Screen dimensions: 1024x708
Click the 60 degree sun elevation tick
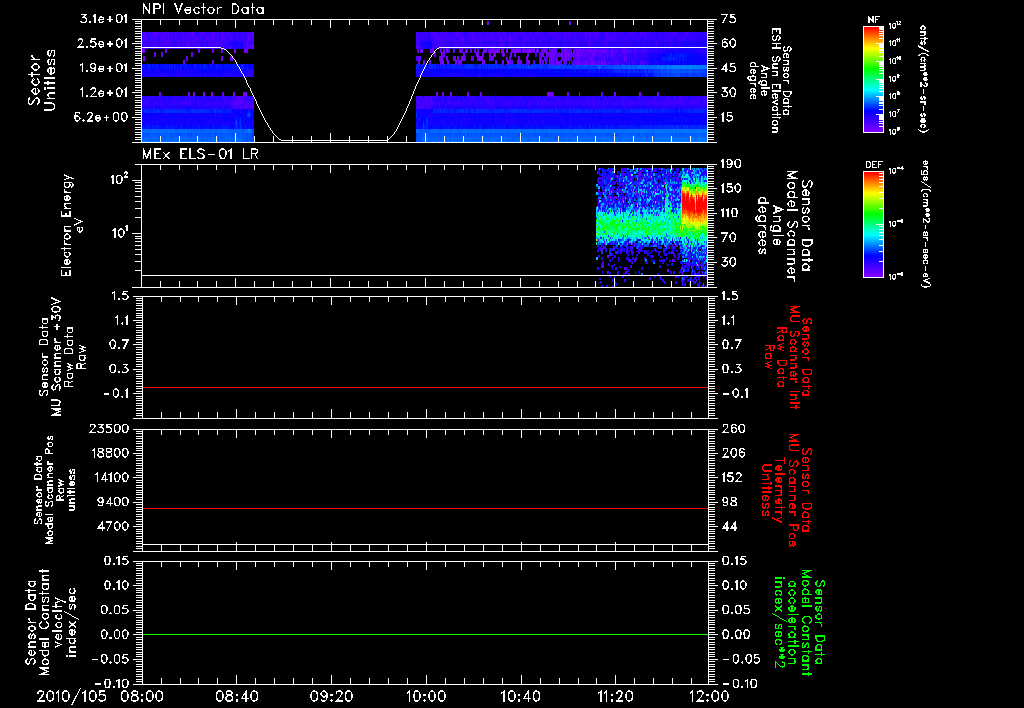[729, 43]
